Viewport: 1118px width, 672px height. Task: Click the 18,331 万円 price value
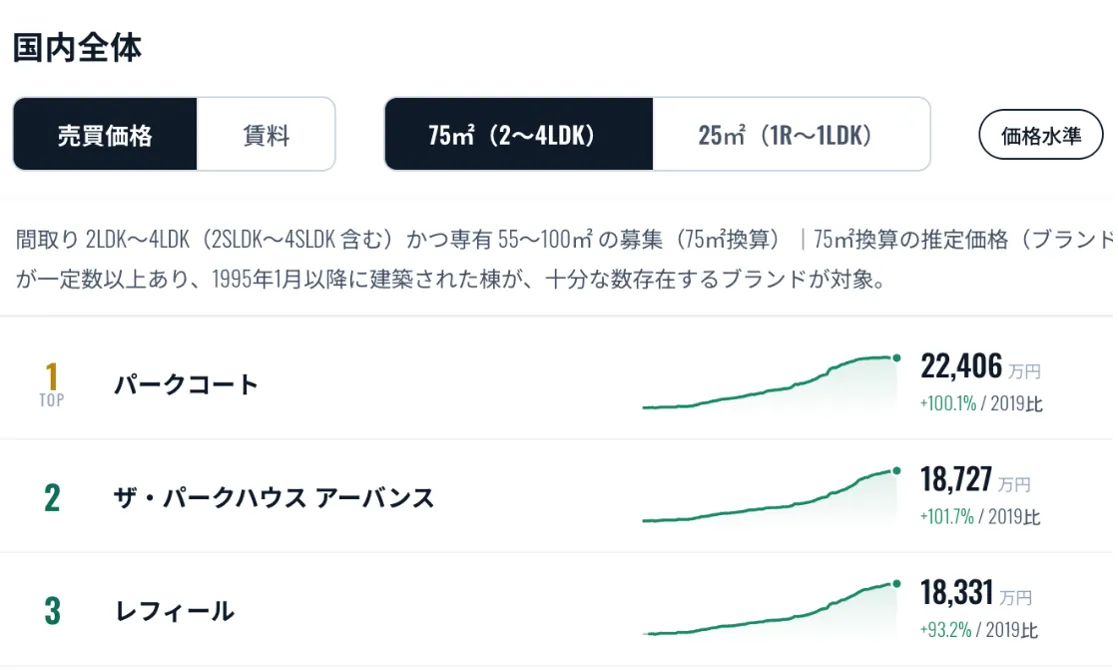point(976,593)
